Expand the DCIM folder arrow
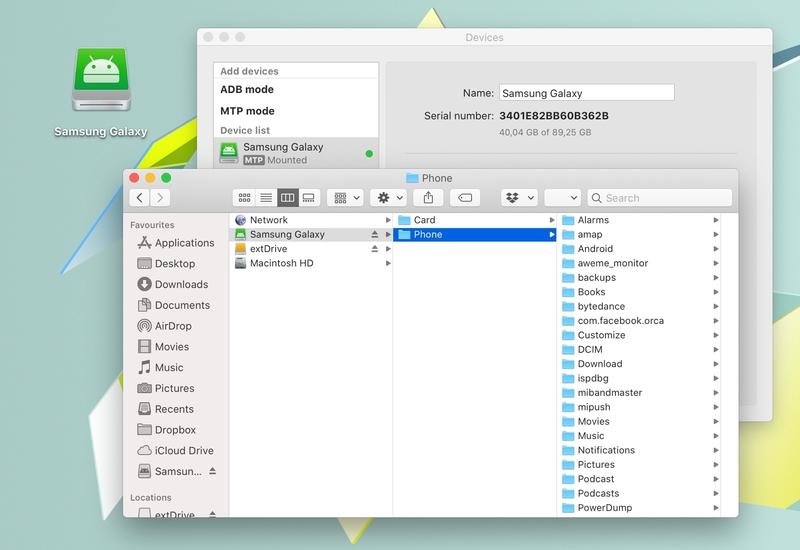800x550 pixels. pyautogui.click(x=716, y=350)
